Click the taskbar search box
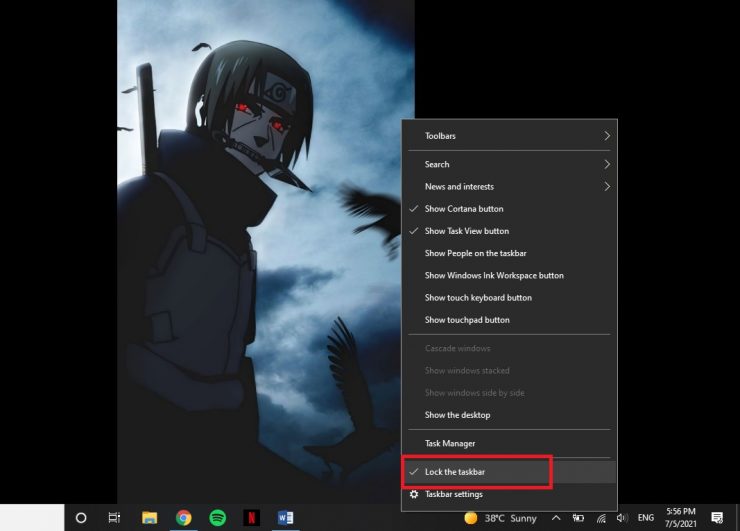Image resolution: width=740 pixels, height=531 pixels. click(x=32, y=518)
